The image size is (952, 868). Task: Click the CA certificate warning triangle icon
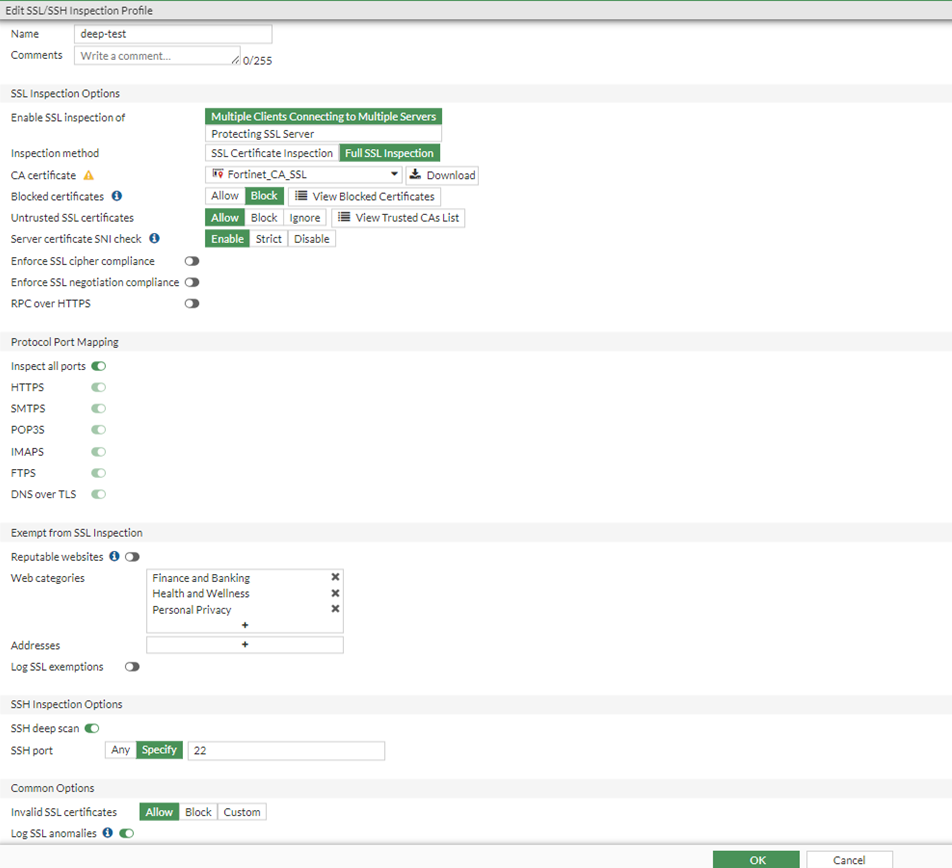pos(89,175)
